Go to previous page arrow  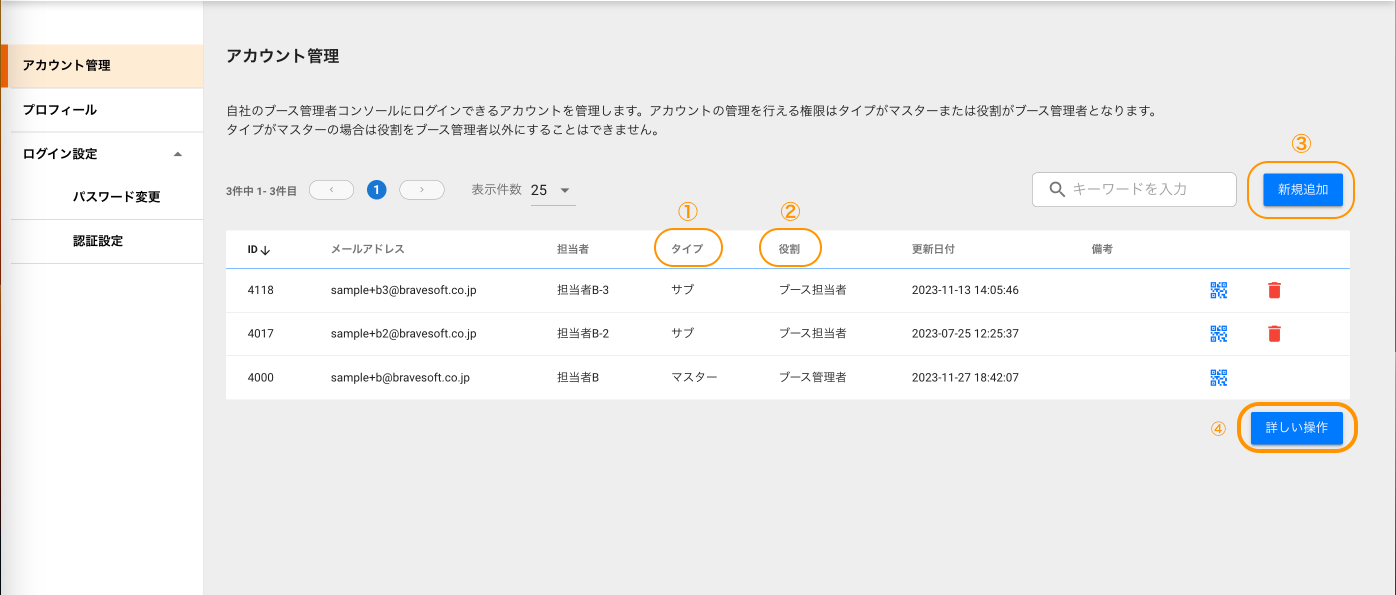point(331,190)
